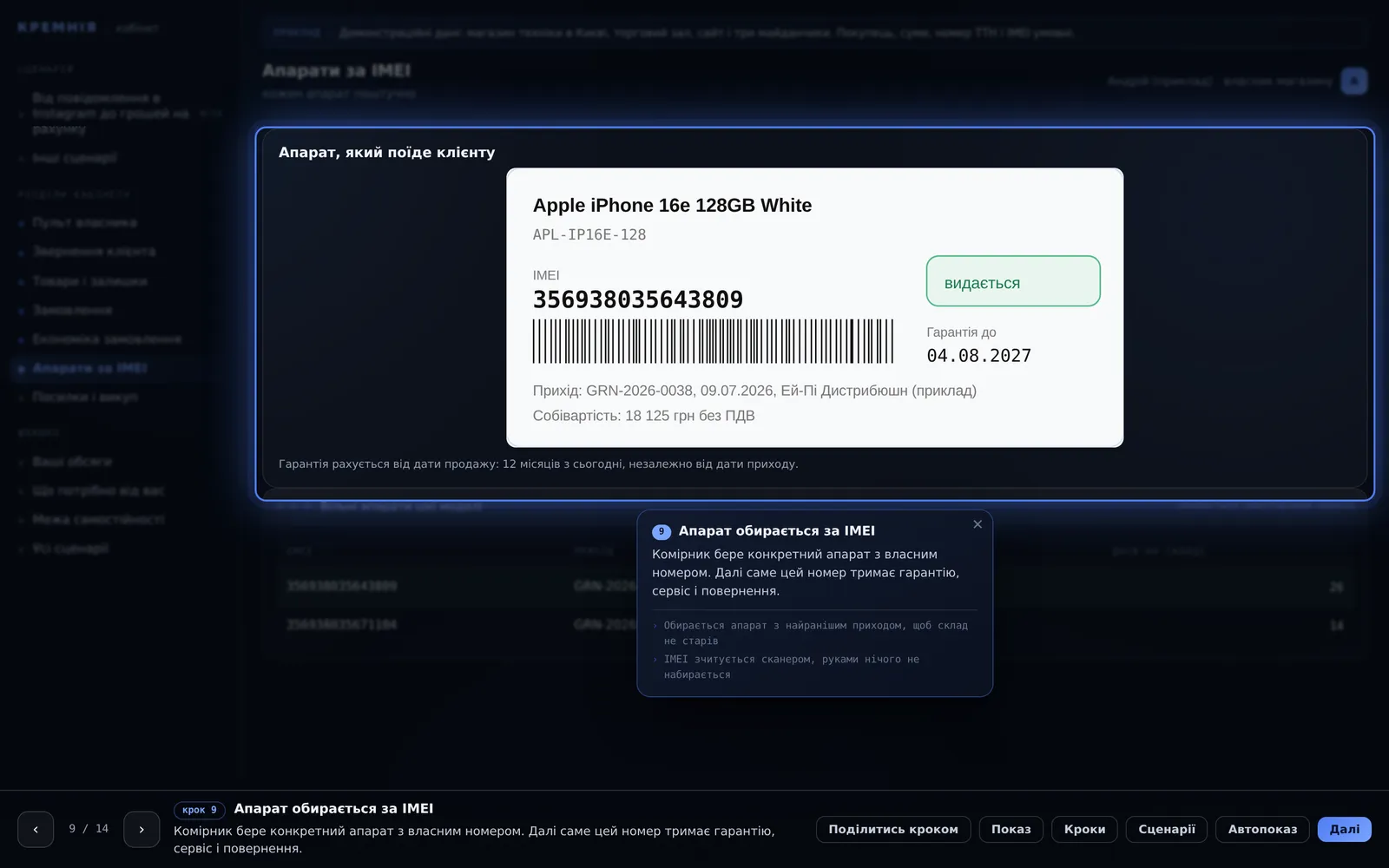1389x868 pixels.
Task: Open Межа самостійності in sidebar
Action: 98,519
